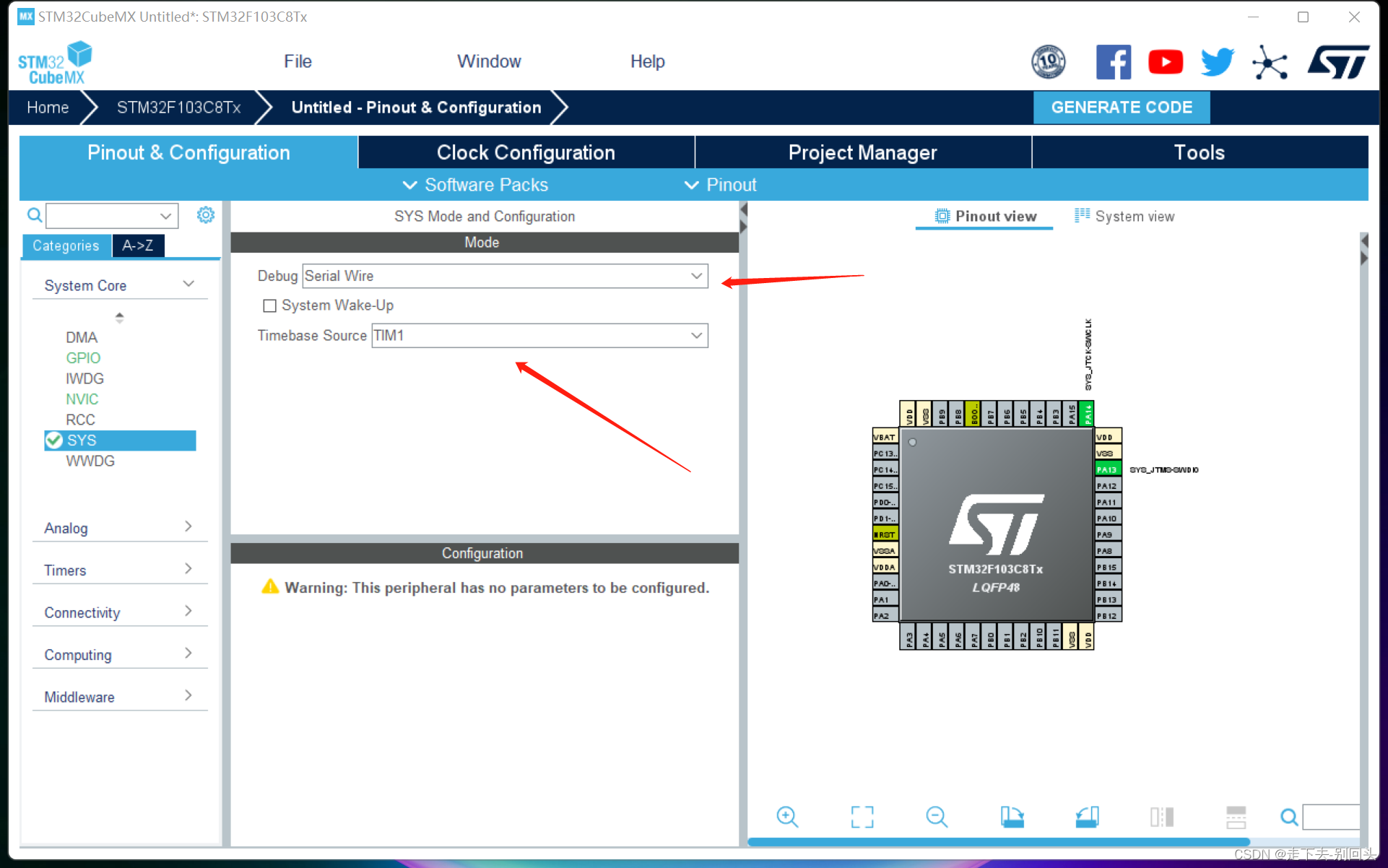This screenshot has height=868, width=1388.
Task: Open the ST YouTube channel icon
Action: pos(1165,63)
